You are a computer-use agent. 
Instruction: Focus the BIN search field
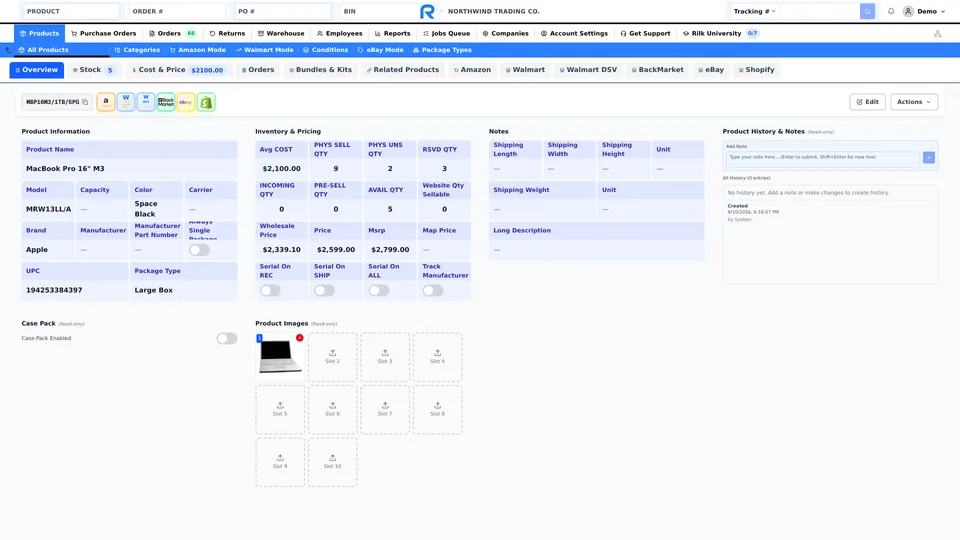pos(378,11)
